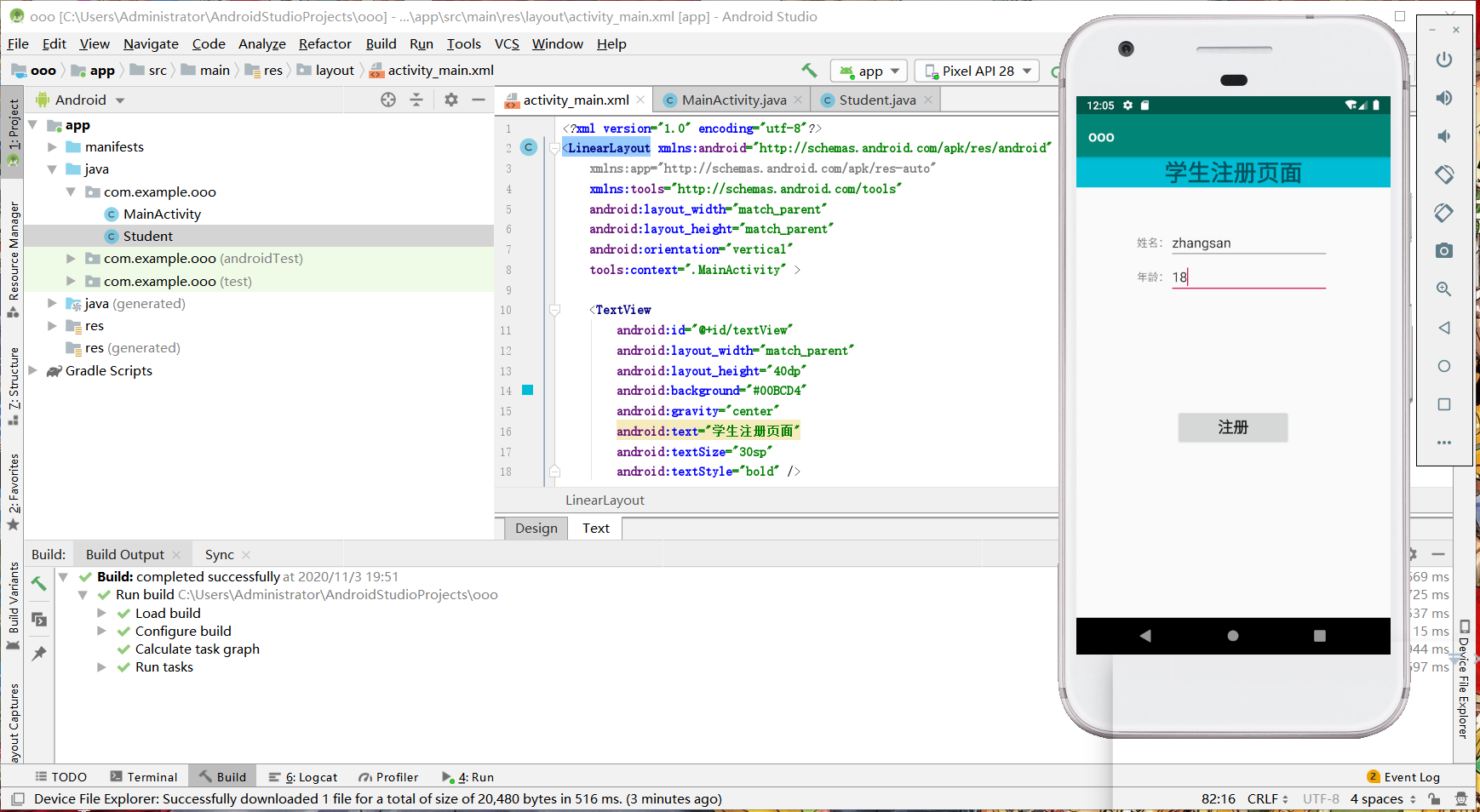Collapse the app module tree node

[33, 125]
